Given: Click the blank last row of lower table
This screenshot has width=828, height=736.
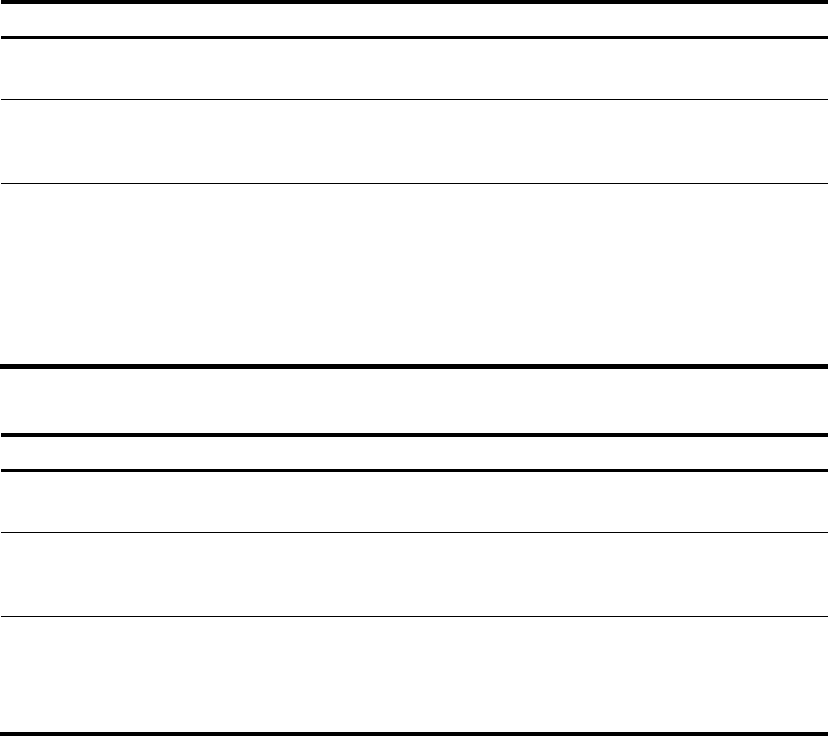Looking at the screenshot, I should 414,674.
